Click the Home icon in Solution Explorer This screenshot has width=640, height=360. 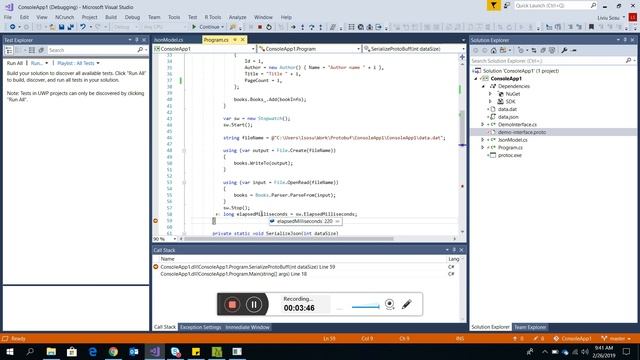coord(493,50)
